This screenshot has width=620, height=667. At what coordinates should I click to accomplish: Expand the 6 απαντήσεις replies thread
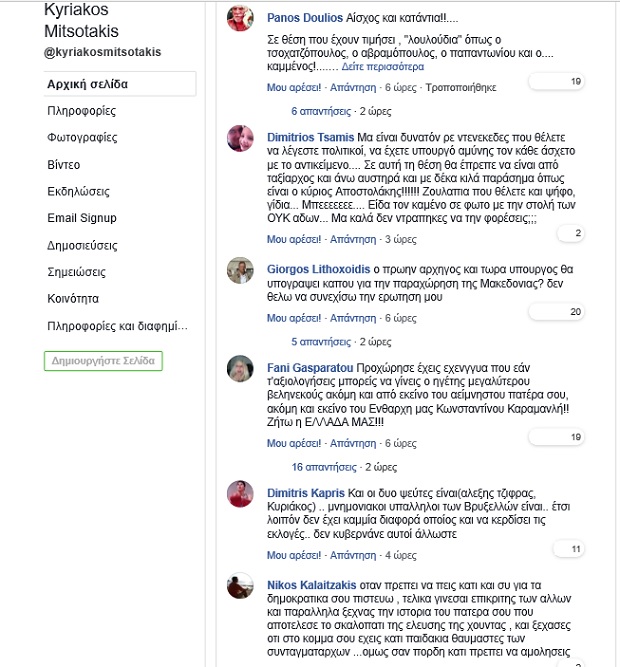[322, 111]
